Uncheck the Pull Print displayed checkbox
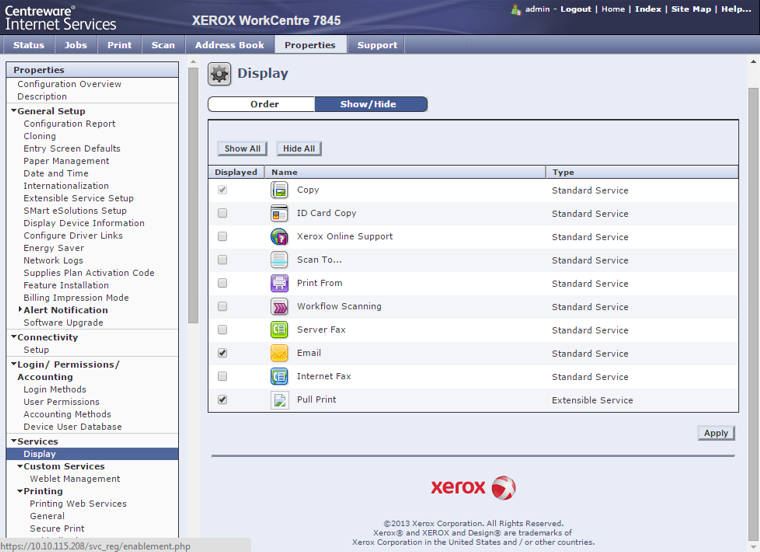The height and width of the screenshot is (552, 760). (x=222, y=400)
